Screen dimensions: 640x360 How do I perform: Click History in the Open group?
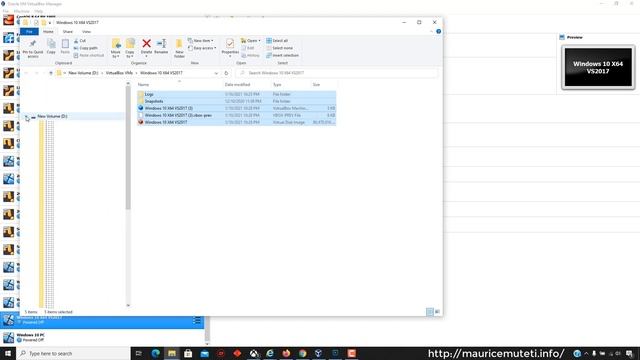[250, 55]
